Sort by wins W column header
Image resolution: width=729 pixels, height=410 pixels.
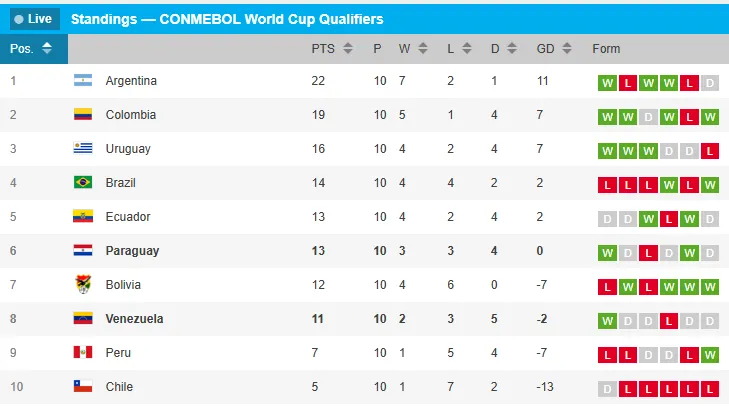coord(413,49)
